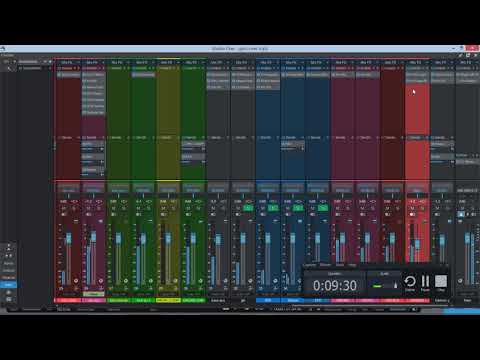Toggle the lit green button on first blue channel
The height and width of the screenshot is (360, 480).
coord(273,208)
